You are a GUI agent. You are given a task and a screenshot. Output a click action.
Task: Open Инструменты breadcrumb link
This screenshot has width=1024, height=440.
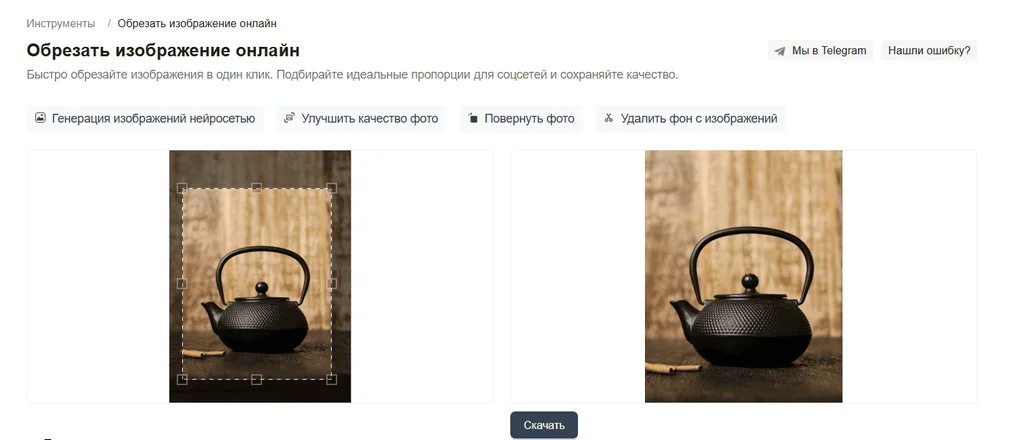[x=61, y=24]
